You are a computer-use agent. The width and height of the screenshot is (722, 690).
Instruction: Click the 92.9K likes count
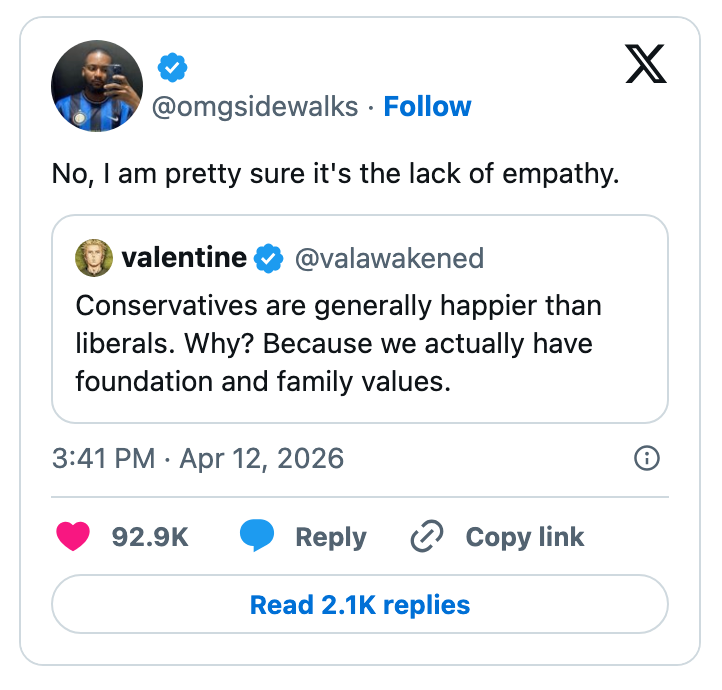pyautogui.click(x=150, y=536)
